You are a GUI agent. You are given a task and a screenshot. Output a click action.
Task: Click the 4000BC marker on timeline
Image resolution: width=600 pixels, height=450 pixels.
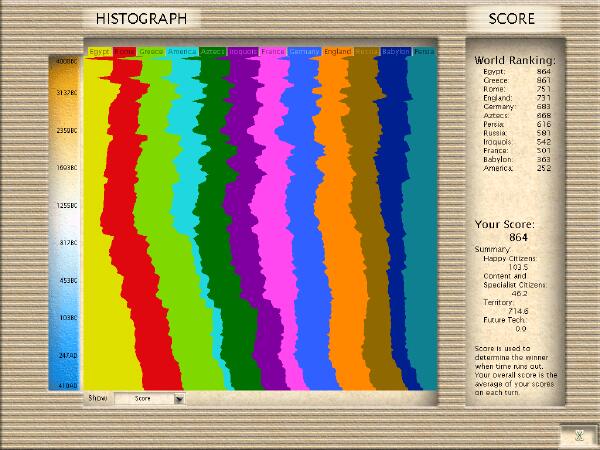click(67, 60)
